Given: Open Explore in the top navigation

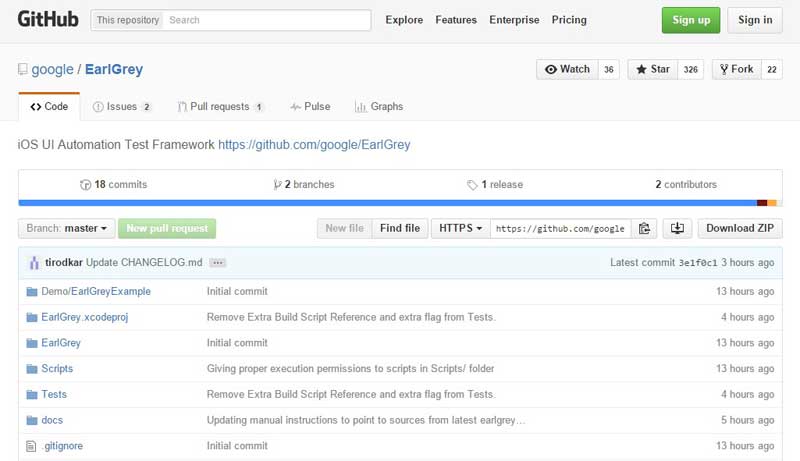Looking at the screenshot, I should [404, 20].
